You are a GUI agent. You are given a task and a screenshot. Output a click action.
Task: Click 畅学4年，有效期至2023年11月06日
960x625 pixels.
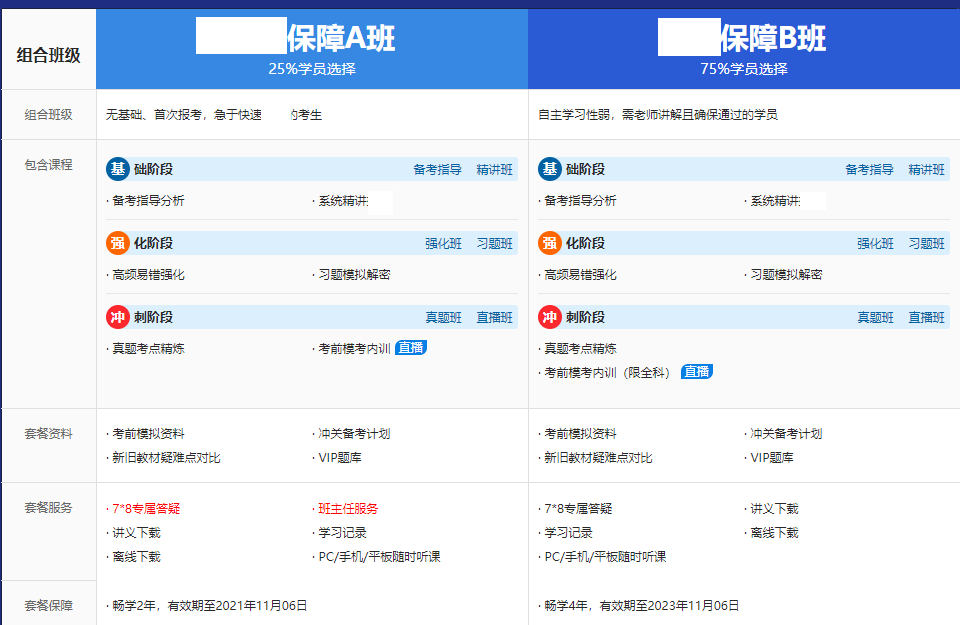642,605
